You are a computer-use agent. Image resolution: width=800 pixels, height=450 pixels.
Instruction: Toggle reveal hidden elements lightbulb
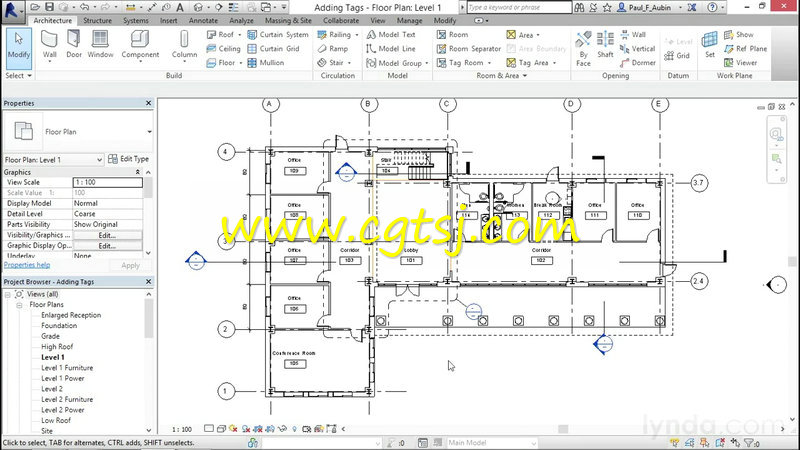294,429
